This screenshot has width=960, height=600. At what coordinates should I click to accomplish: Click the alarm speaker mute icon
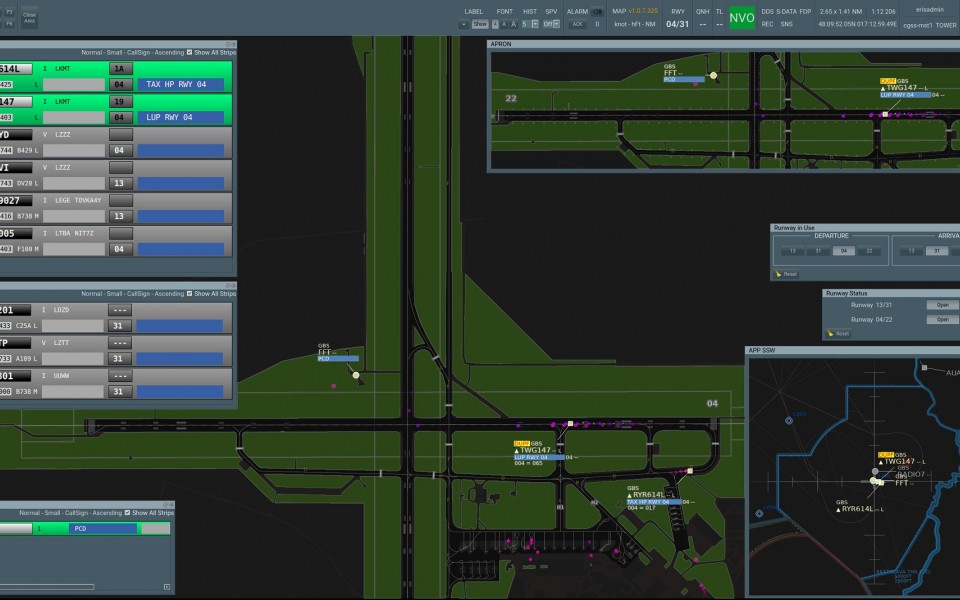[x=597, y=12]
